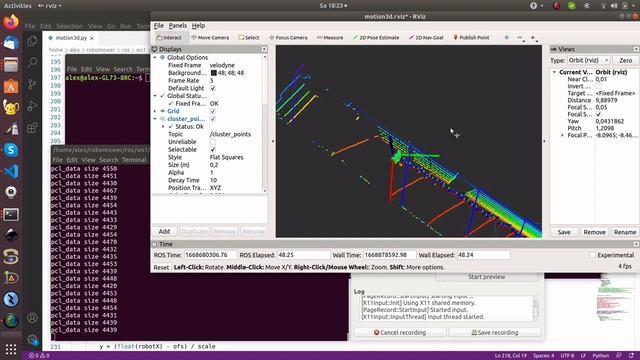Open the view Type dropdown Orbit (rviz)
This screenshot has width=640, height=360.
click(588, 60)
